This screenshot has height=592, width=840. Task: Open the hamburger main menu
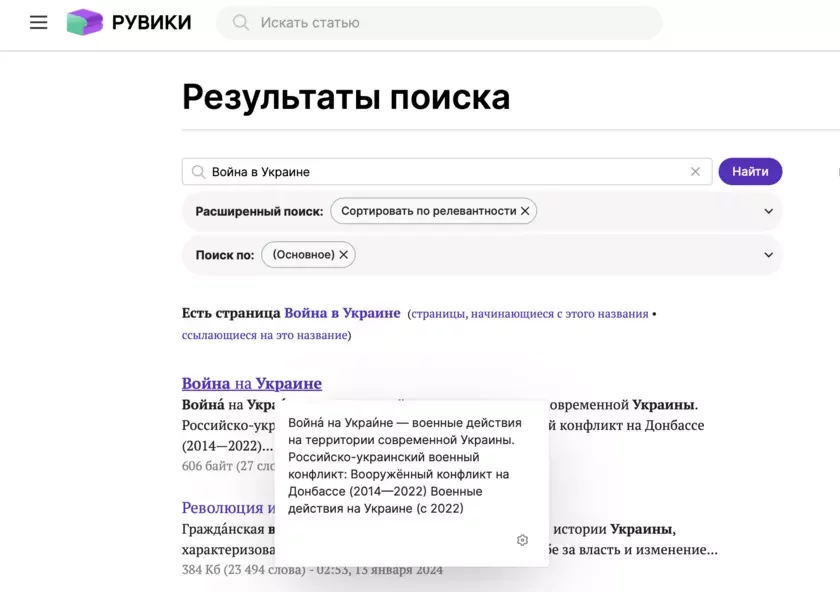(38, 22)
